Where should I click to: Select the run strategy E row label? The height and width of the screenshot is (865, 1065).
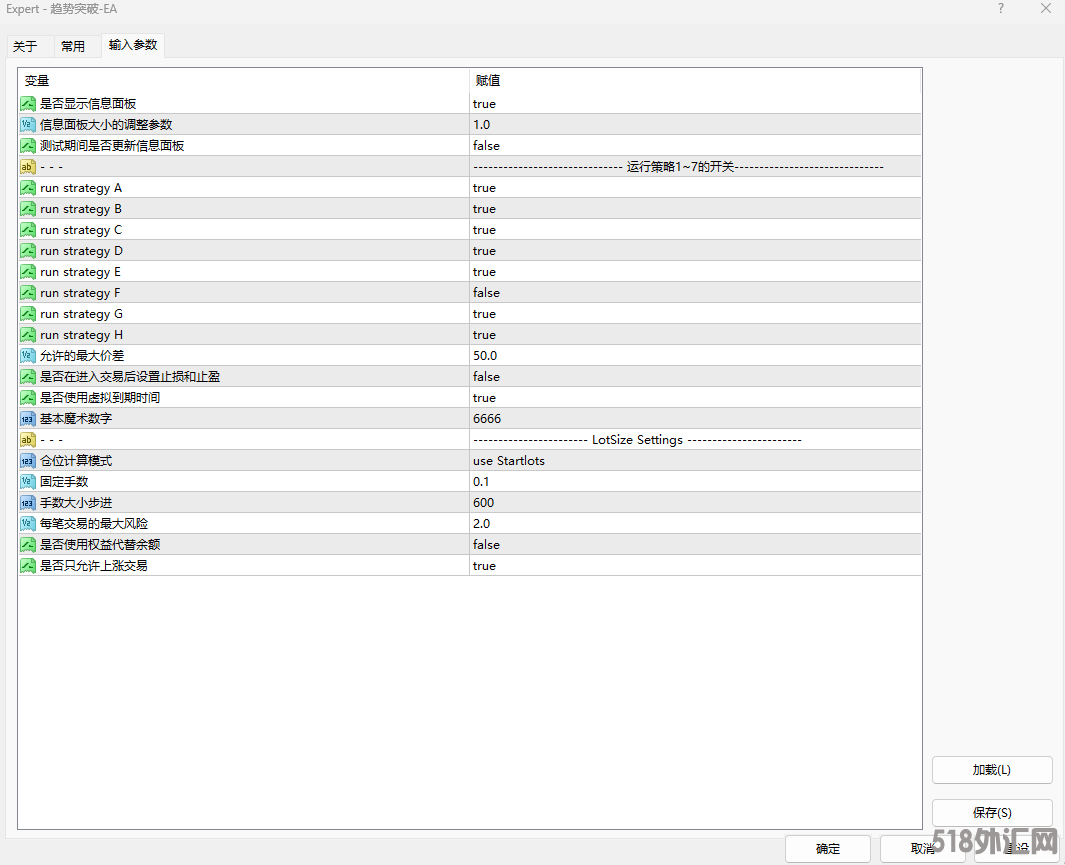click(80, 272)
